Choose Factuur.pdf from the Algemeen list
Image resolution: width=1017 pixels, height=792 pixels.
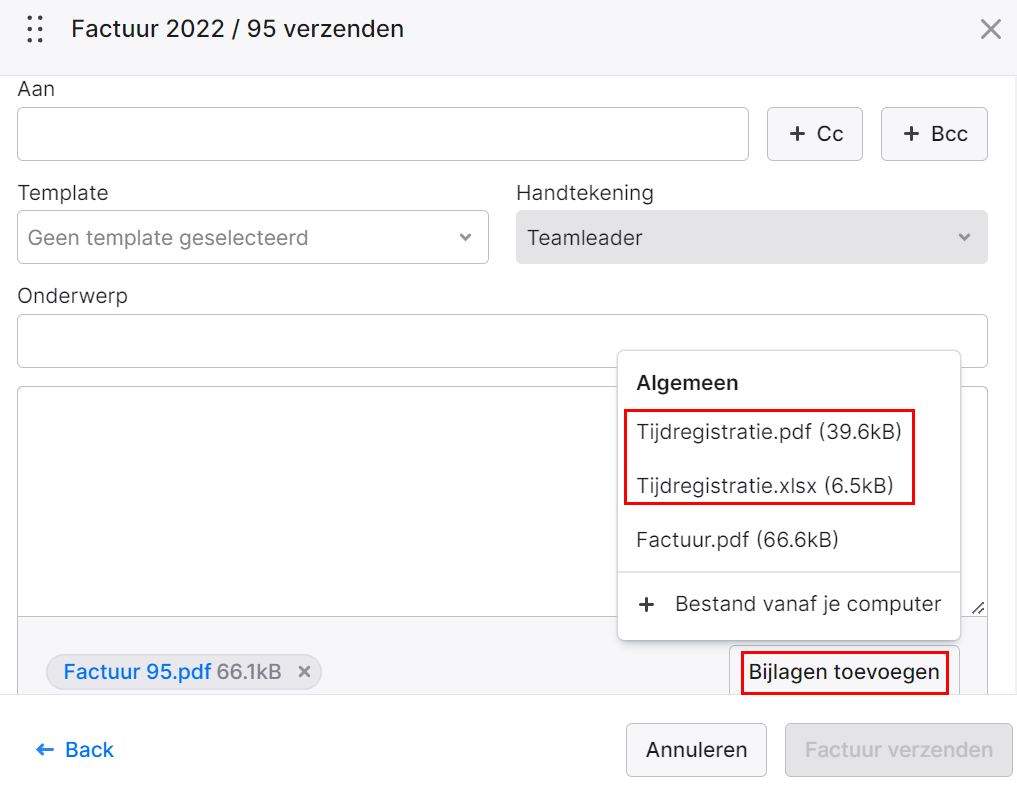coord(737,540)
